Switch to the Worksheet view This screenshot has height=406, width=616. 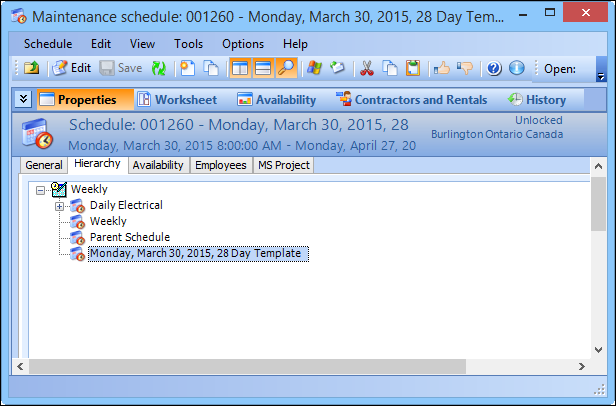click(x=177, y=99)
